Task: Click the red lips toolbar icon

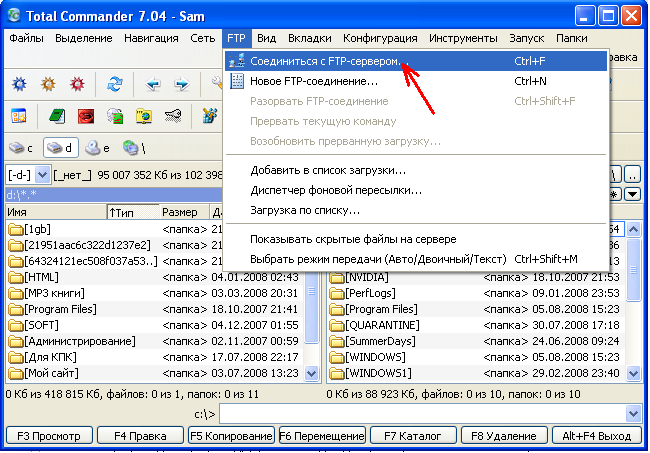Action: [x=86, y=116]
